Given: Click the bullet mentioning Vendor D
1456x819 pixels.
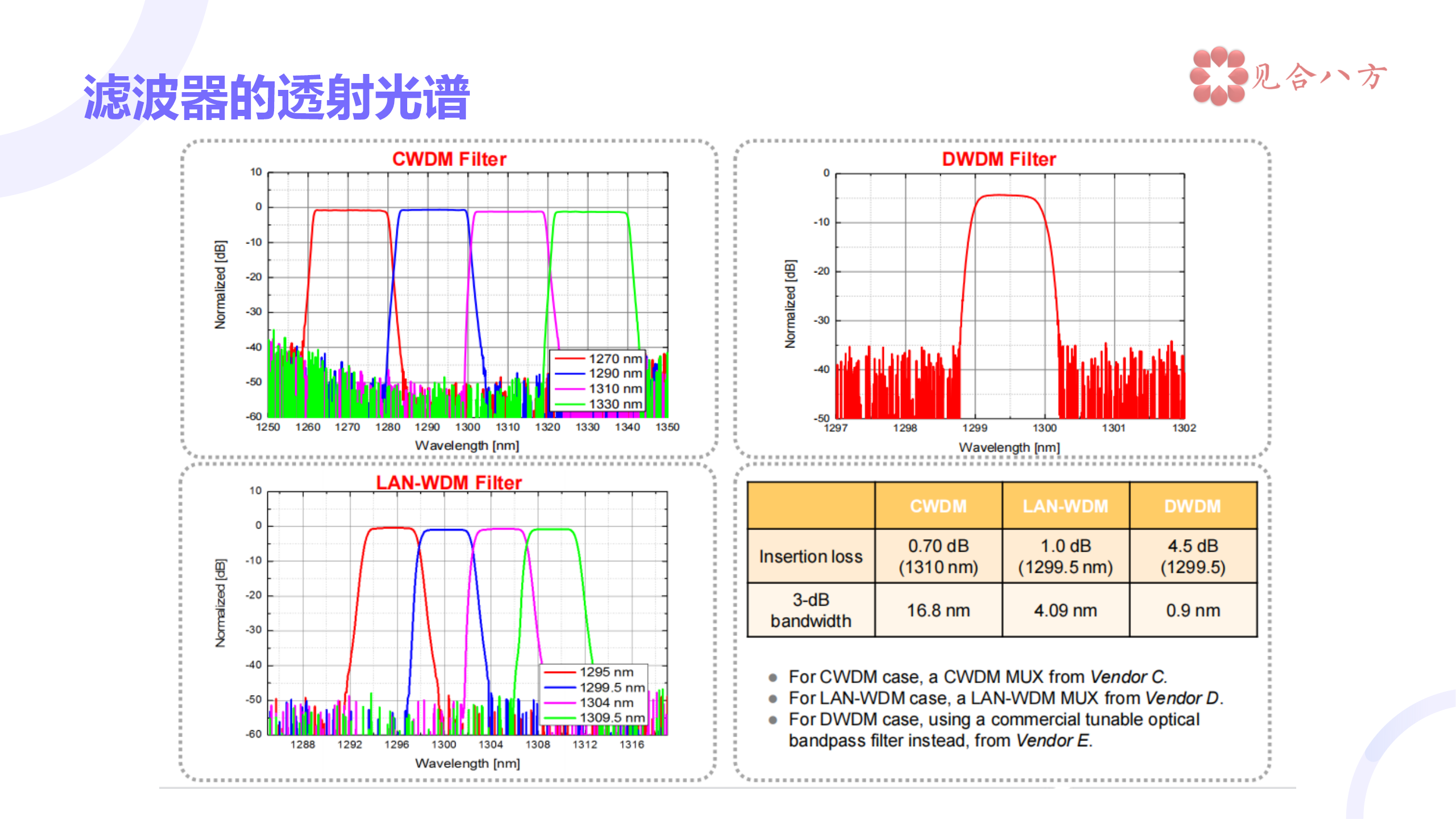Looking at the screenshot, I should point(1006,698).
